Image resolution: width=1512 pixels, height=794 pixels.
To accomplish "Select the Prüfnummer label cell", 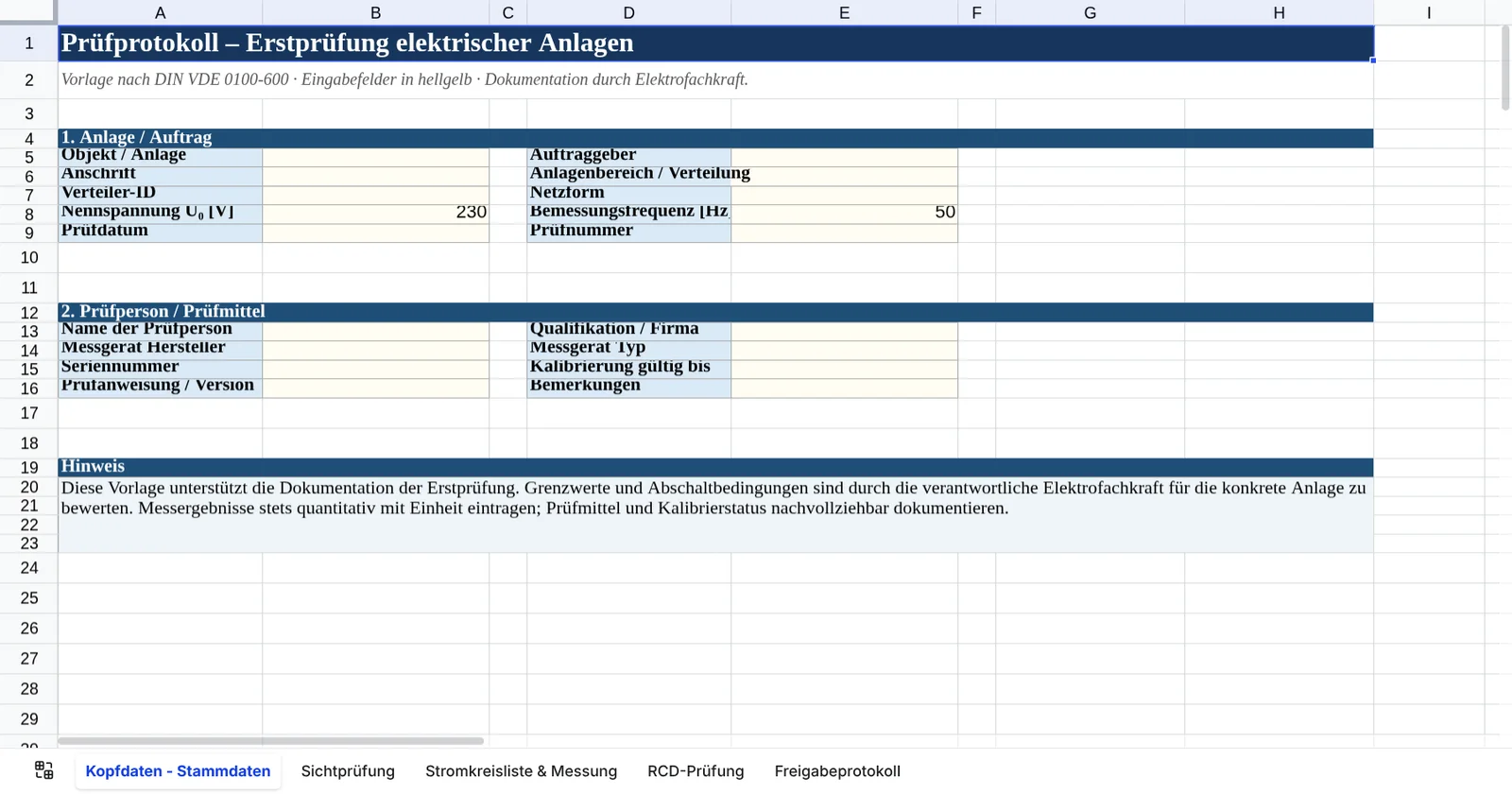I will click(x=628, y=233).
